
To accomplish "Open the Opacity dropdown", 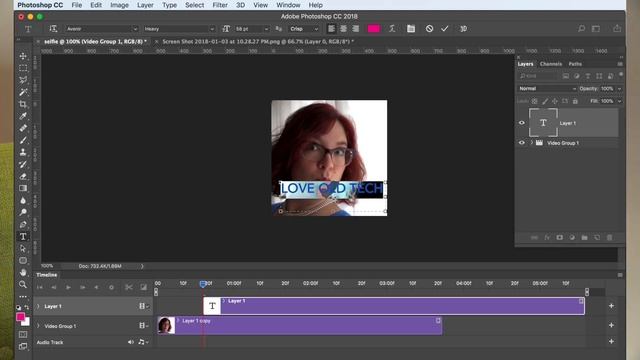I will click(620, 89).
